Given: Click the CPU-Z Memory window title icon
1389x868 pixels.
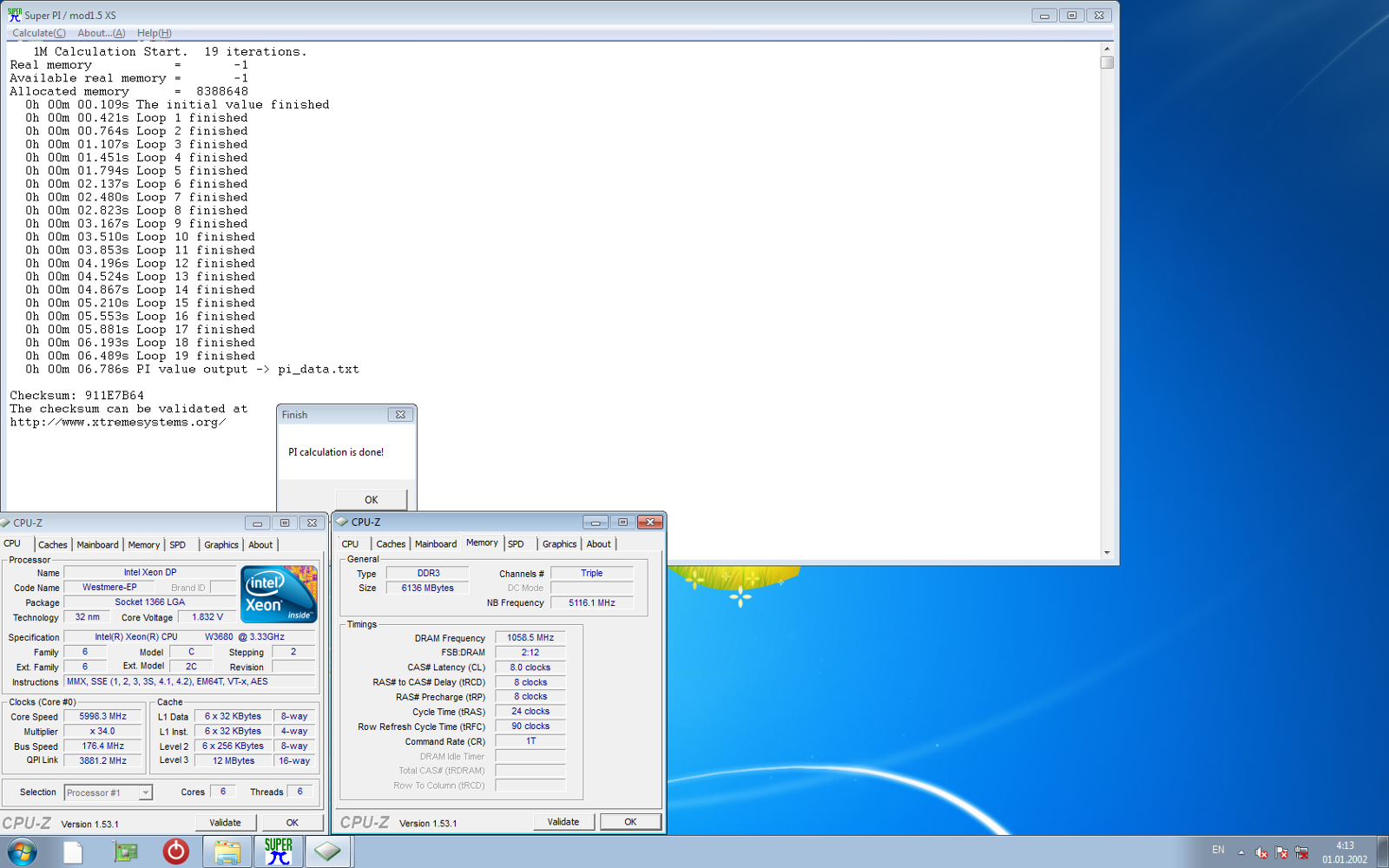Looking at the screenshot, I should (x=342, y=522).
